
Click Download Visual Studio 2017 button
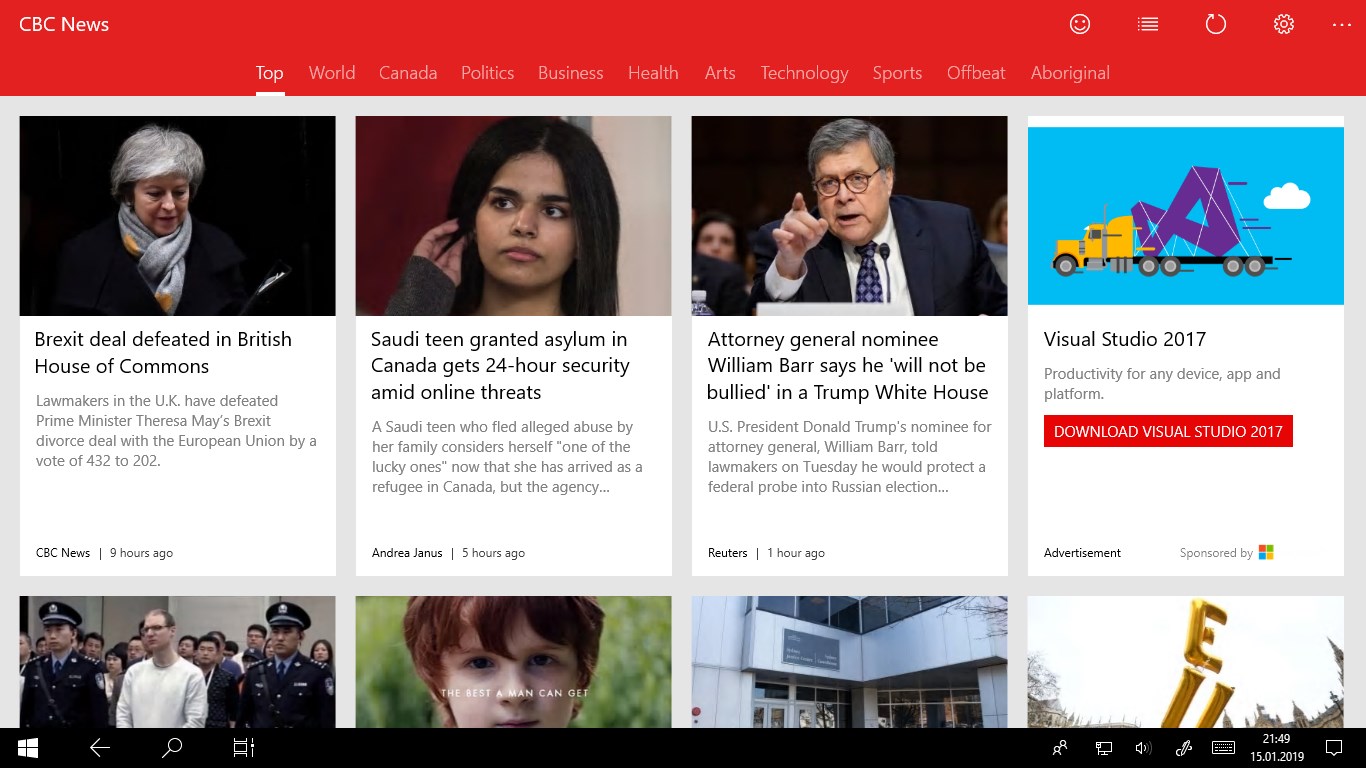(1168, 431)
